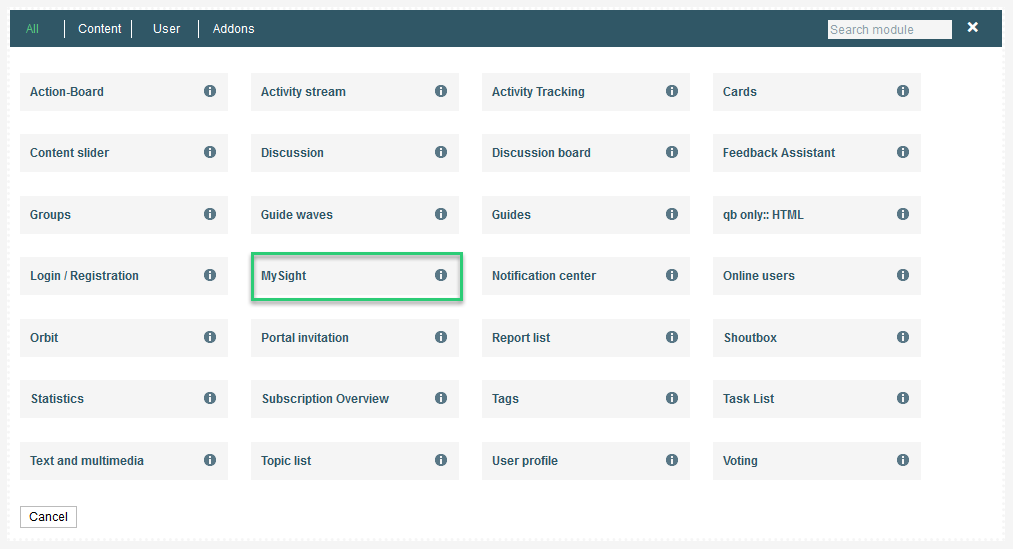Show info for the User profile module
Screen dimensions: 1013x549
[672, 460]
